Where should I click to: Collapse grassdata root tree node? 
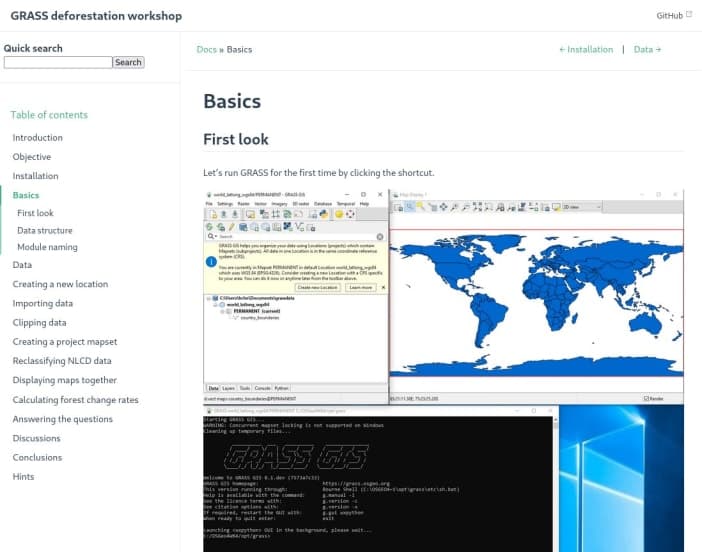click(209, 298)
